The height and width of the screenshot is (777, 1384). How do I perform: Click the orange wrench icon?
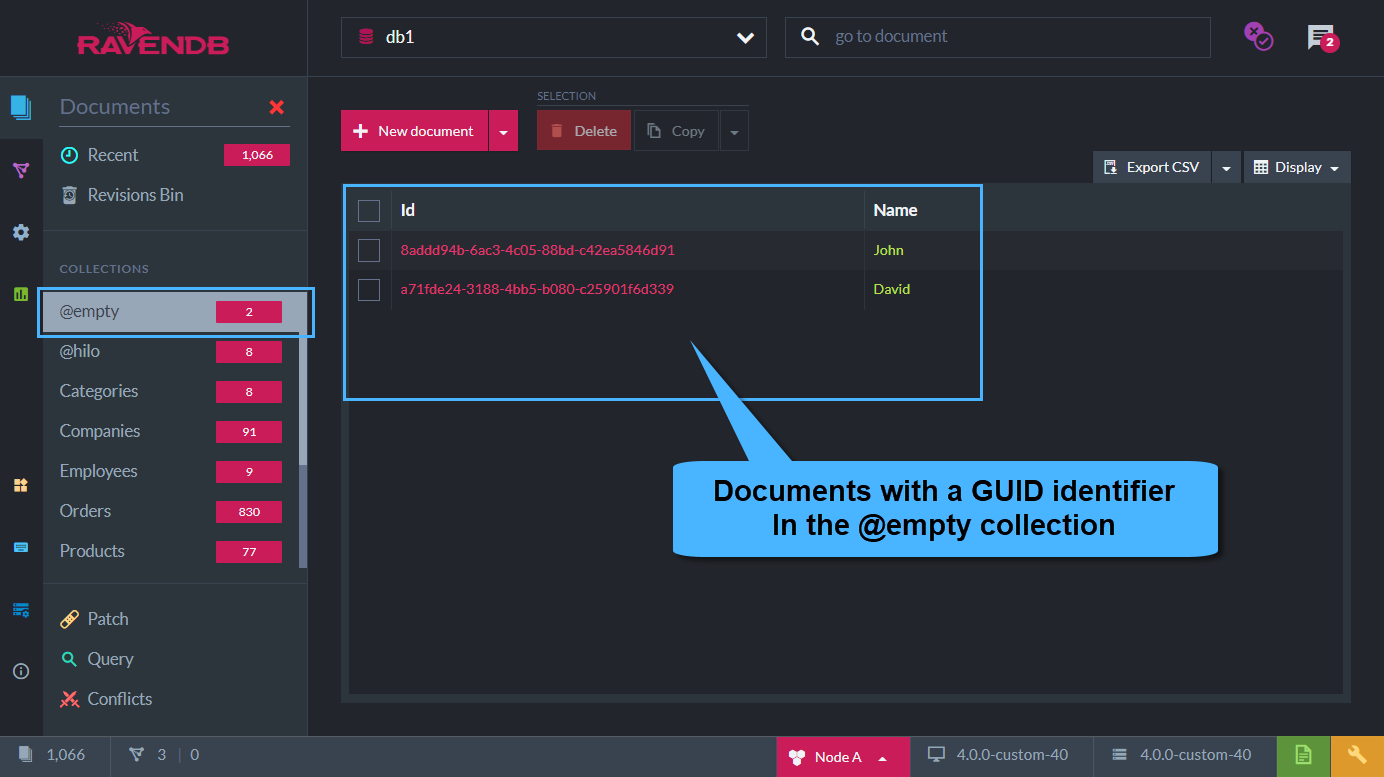pos(1357,756)
